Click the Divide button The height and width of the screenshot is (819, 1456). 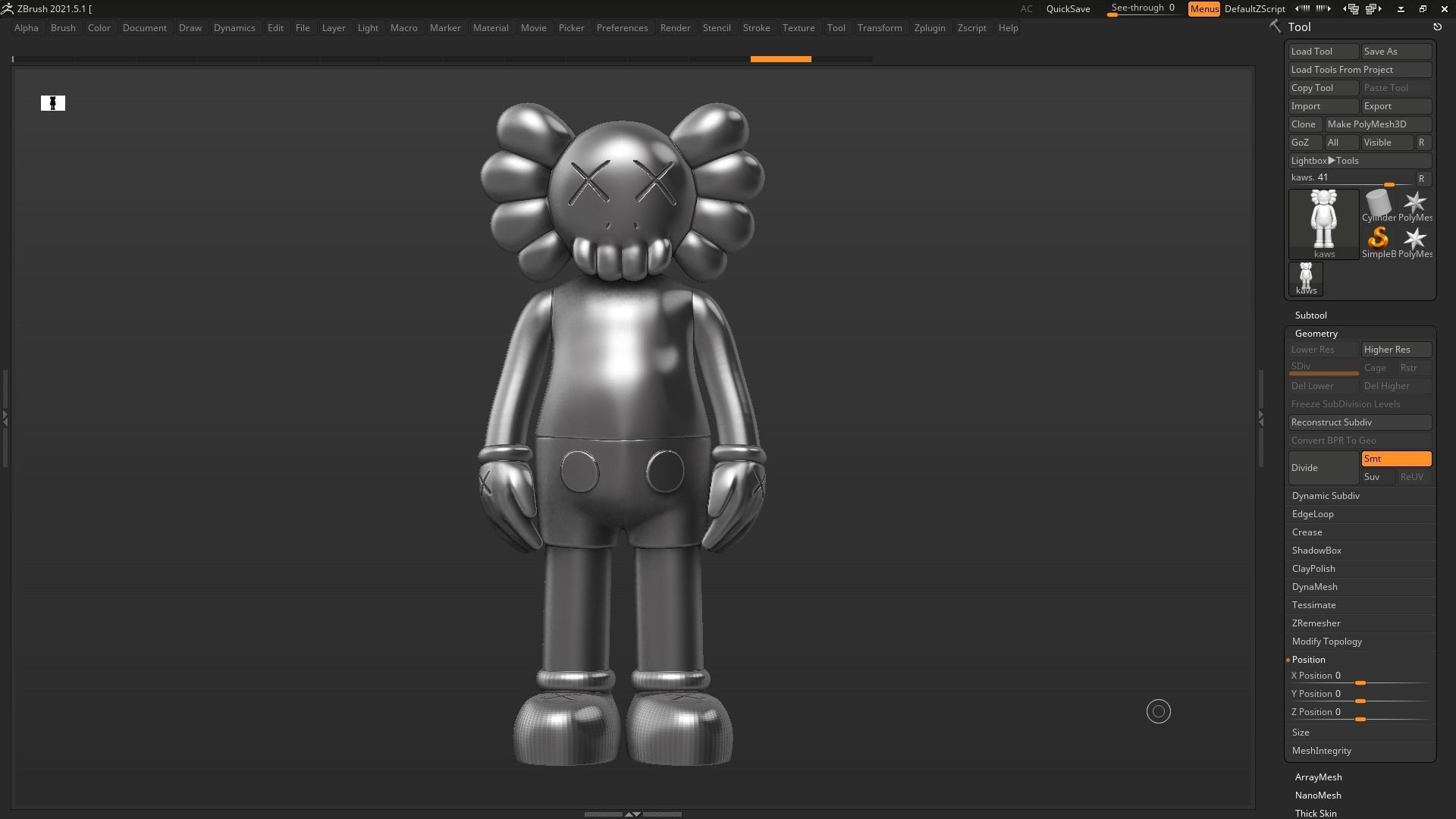(1323, 468)
